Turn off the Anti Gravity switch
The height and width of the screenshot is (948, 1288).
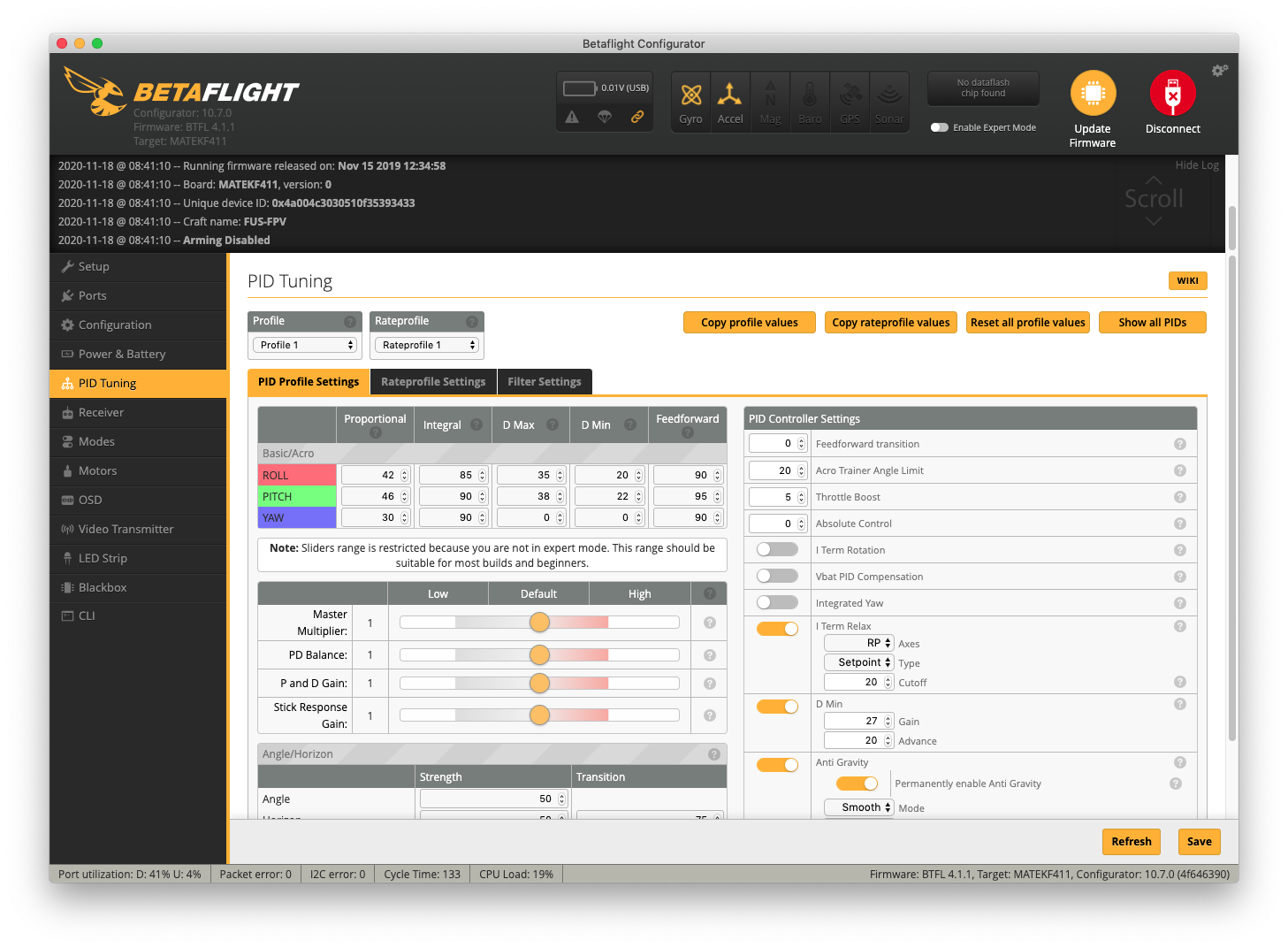(x=777, y=765)
